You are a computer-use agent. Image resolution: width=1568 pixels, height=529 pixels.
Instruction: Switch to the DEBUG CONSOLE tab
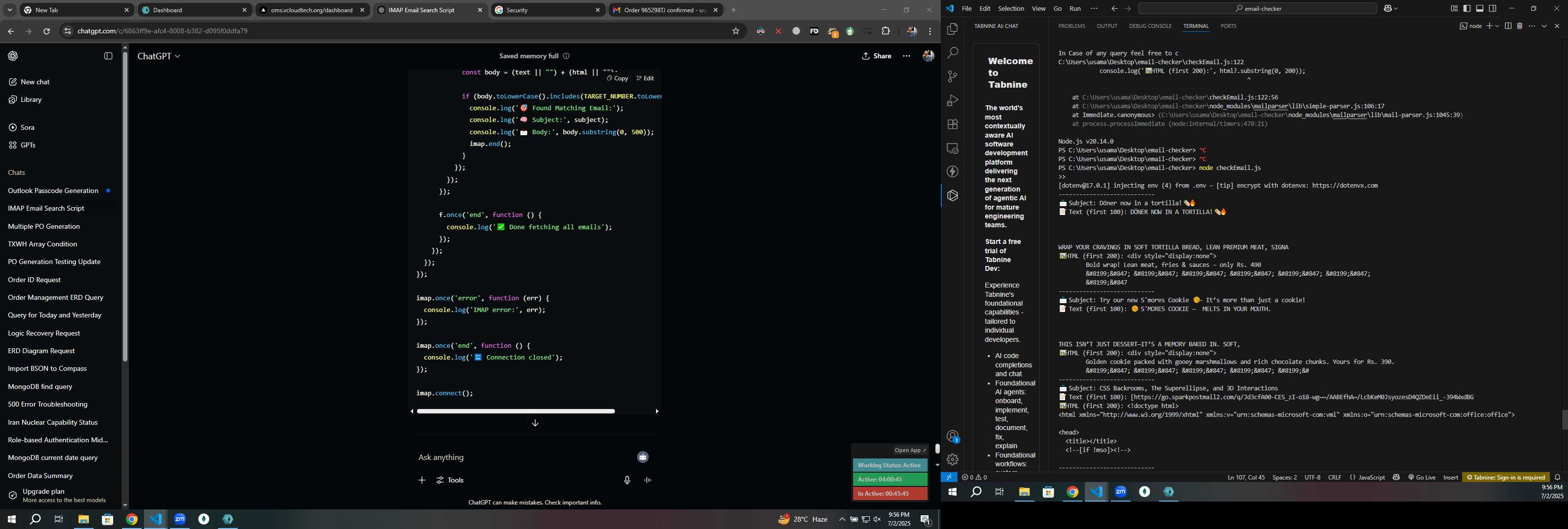click(x=1150, y=26)
